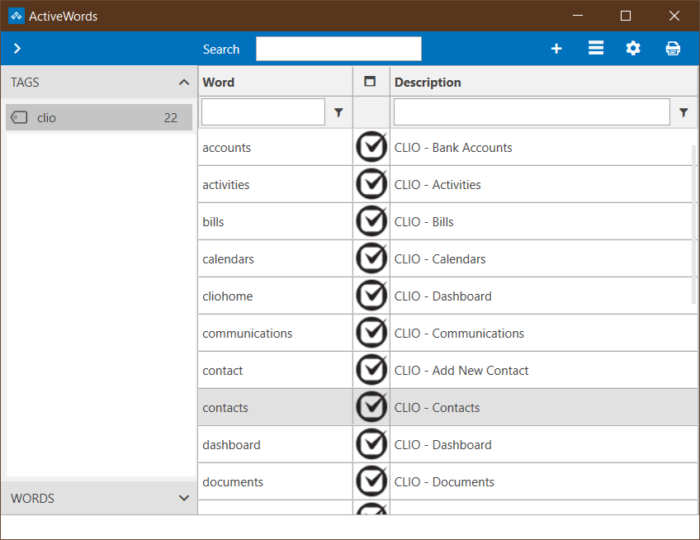Toggle the checkmark for contacts row
This screenshot has width=700, height=540.
click(371, 407)
